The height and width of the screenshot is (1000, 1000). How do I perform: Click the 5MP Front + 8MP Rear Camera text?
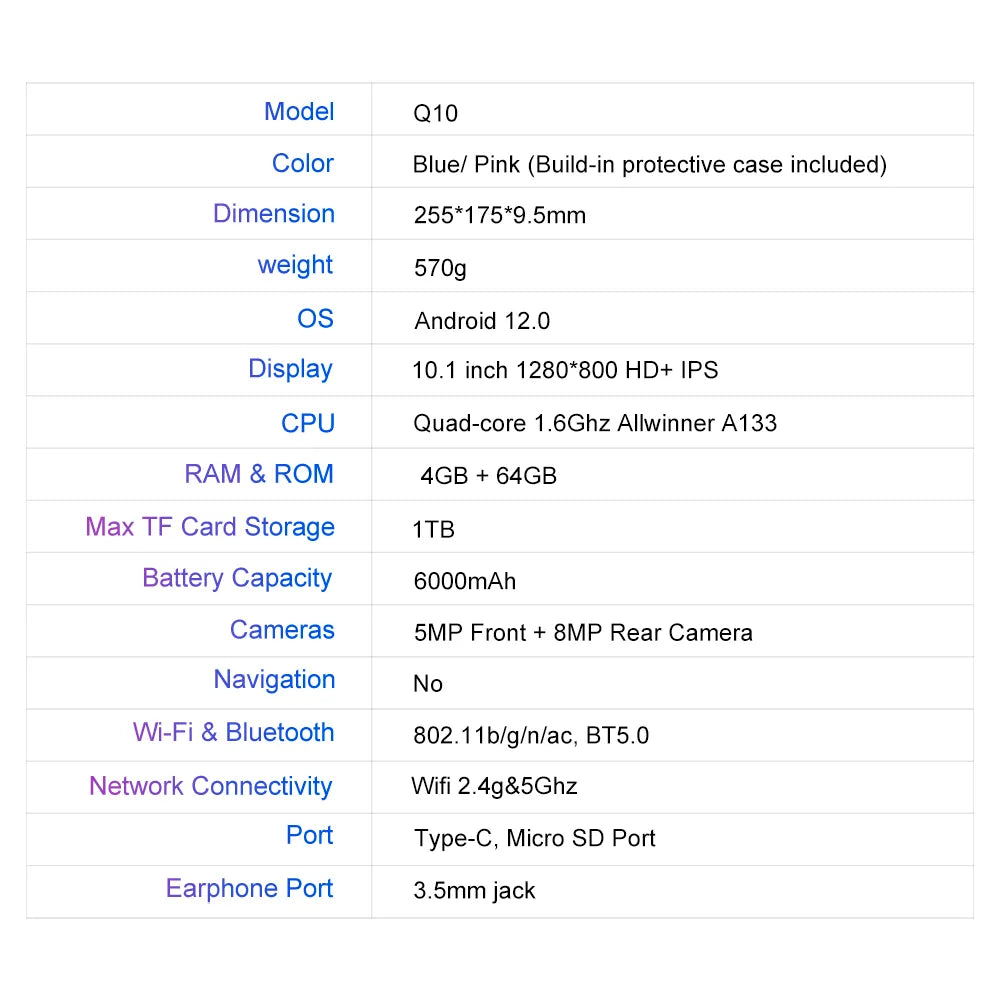(582, 632)
